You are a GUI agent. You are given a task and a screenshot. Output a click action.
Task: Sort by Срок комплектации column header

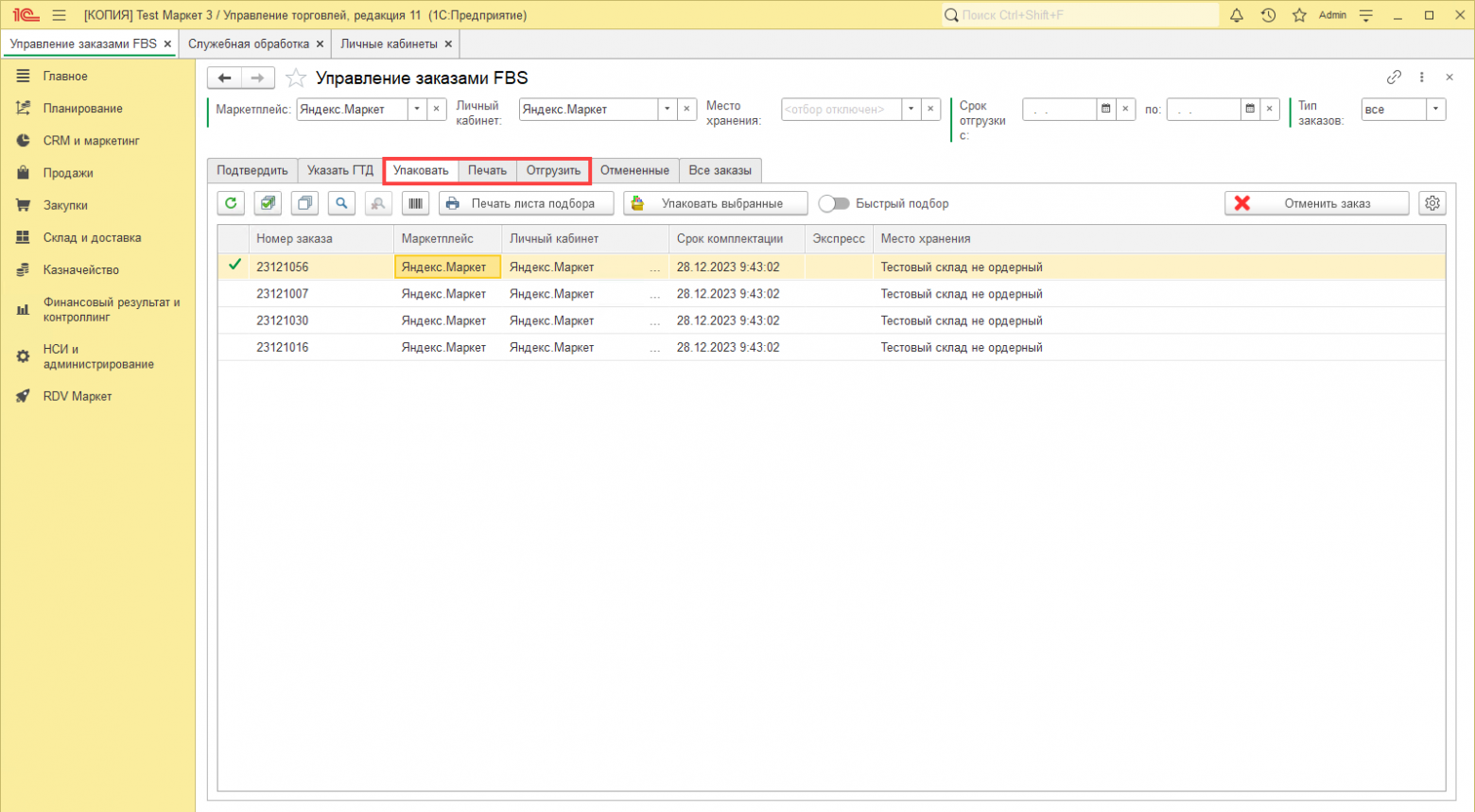[737, 239]
